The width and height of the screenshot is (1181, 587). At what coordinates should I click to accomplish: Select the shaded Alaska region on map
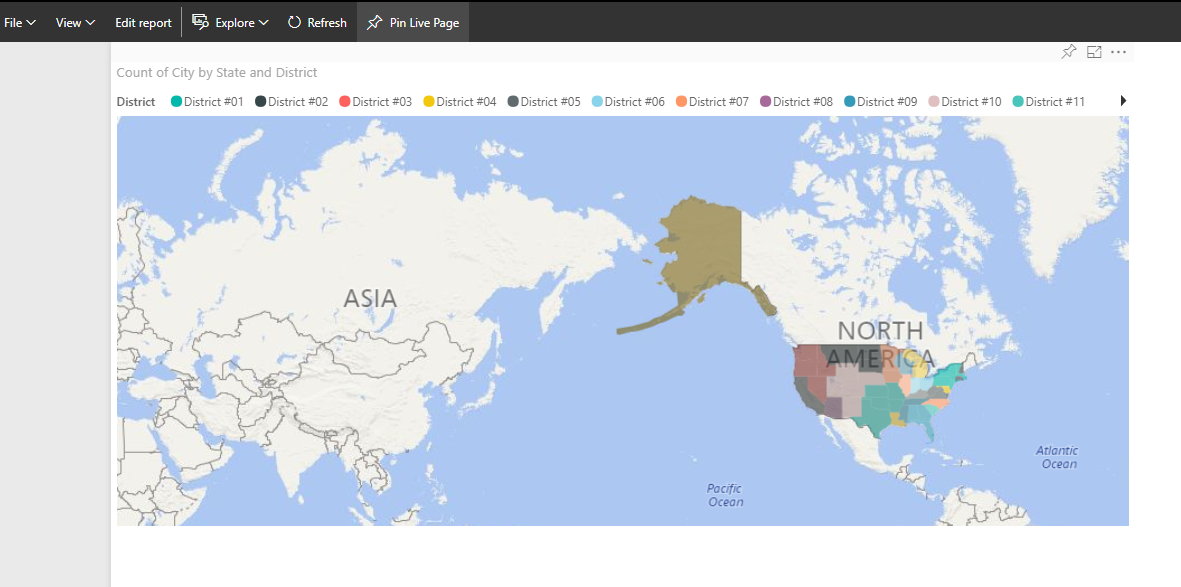704,249
